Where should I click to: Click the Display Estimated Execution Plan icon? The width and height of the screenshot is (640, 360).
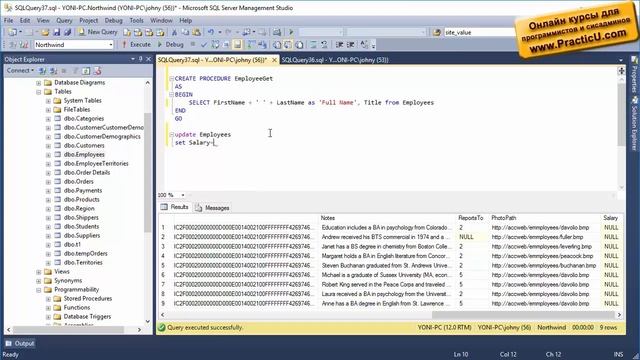click(x=215, y=44)
